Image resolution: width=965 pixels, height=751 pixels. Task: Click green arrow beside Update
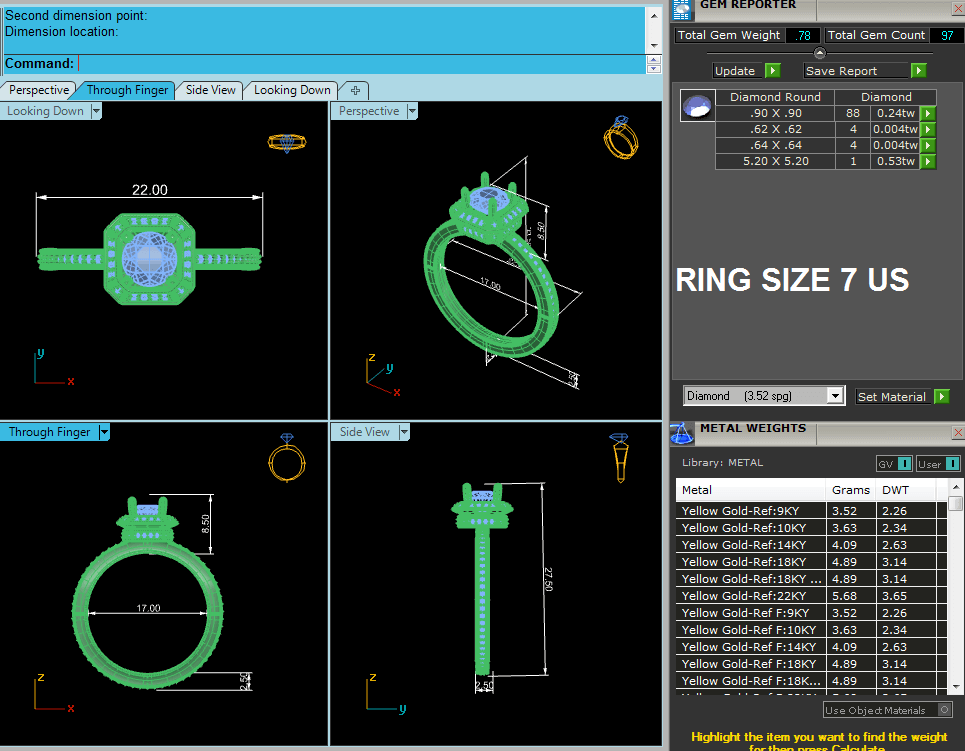(772, 71)
